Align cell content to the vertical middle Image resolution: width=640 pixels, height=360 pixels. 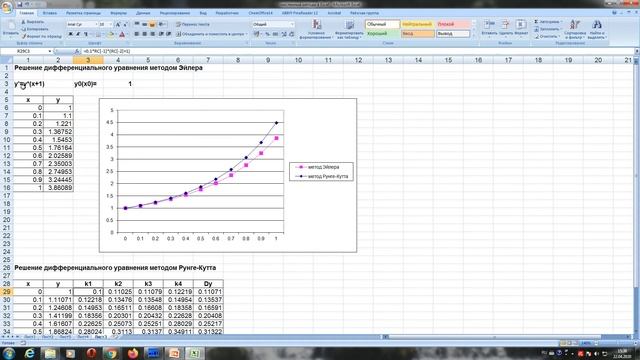tap(144, 24)
